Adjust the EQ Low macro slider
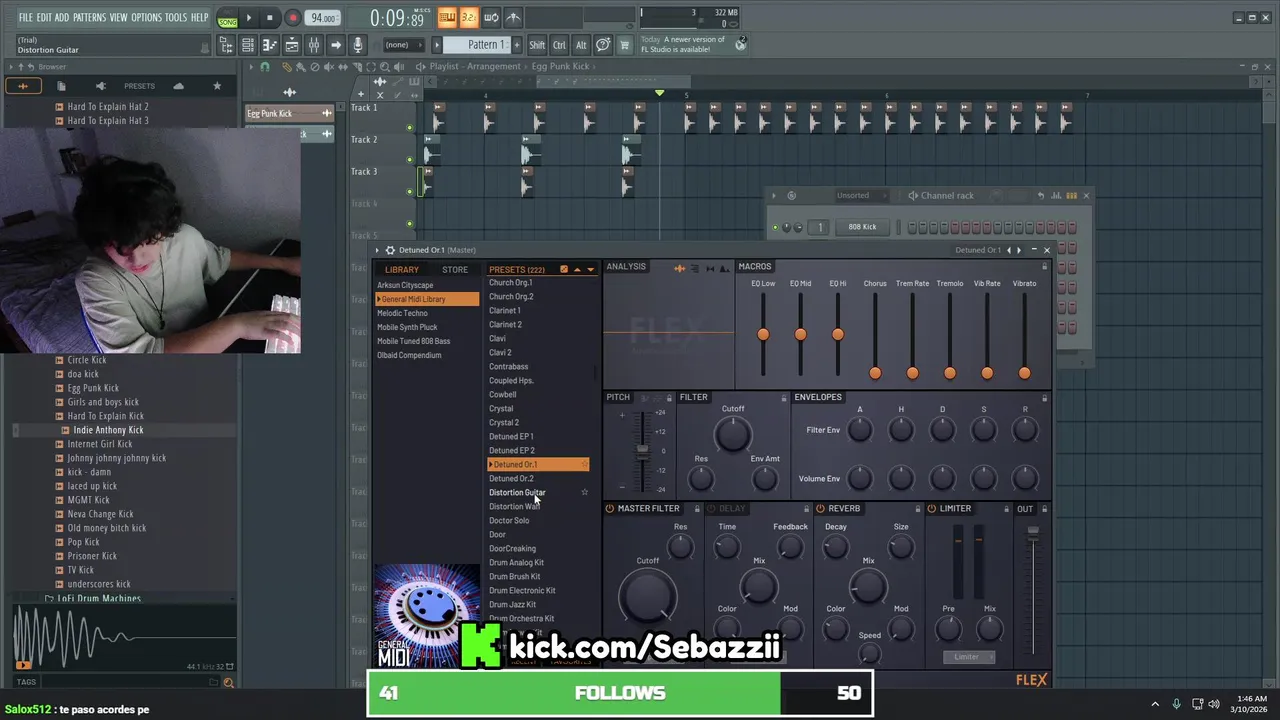Image resolution: width=1280 pixels, height=720 pixels. point(763,334)
